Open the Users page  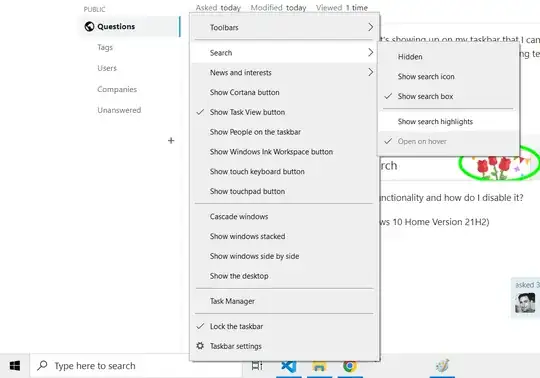[107, 68]
